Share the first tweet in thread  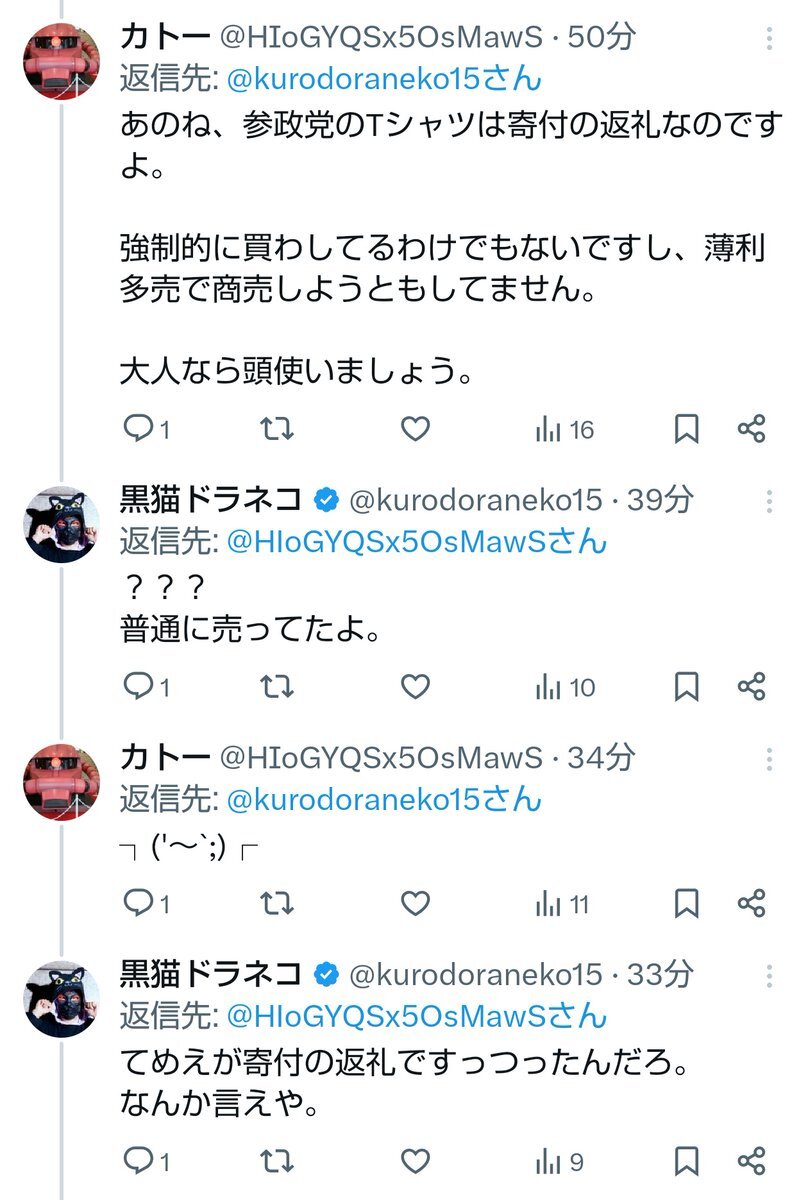[751, 429]
